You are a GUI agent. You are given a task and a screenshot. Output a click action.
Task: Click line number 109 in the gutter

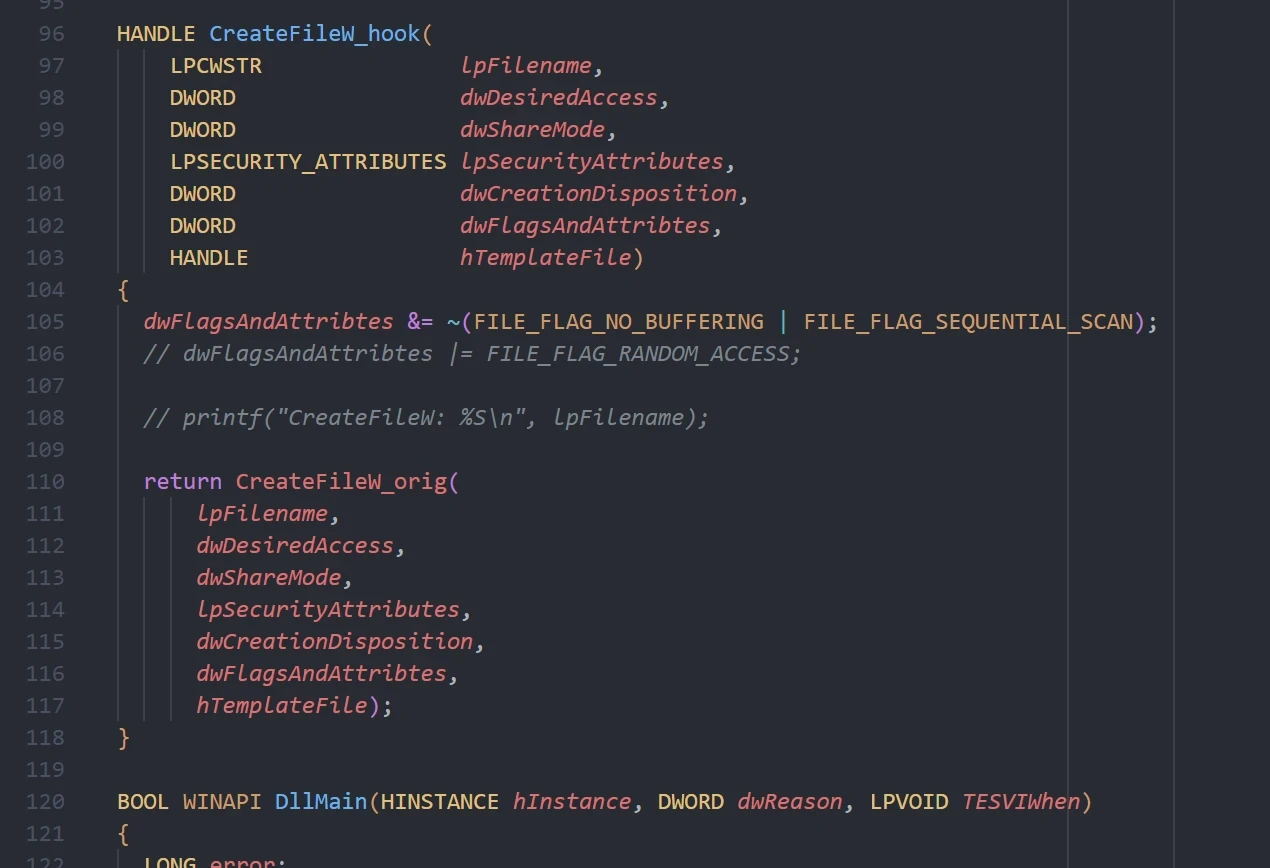[45, 450]
